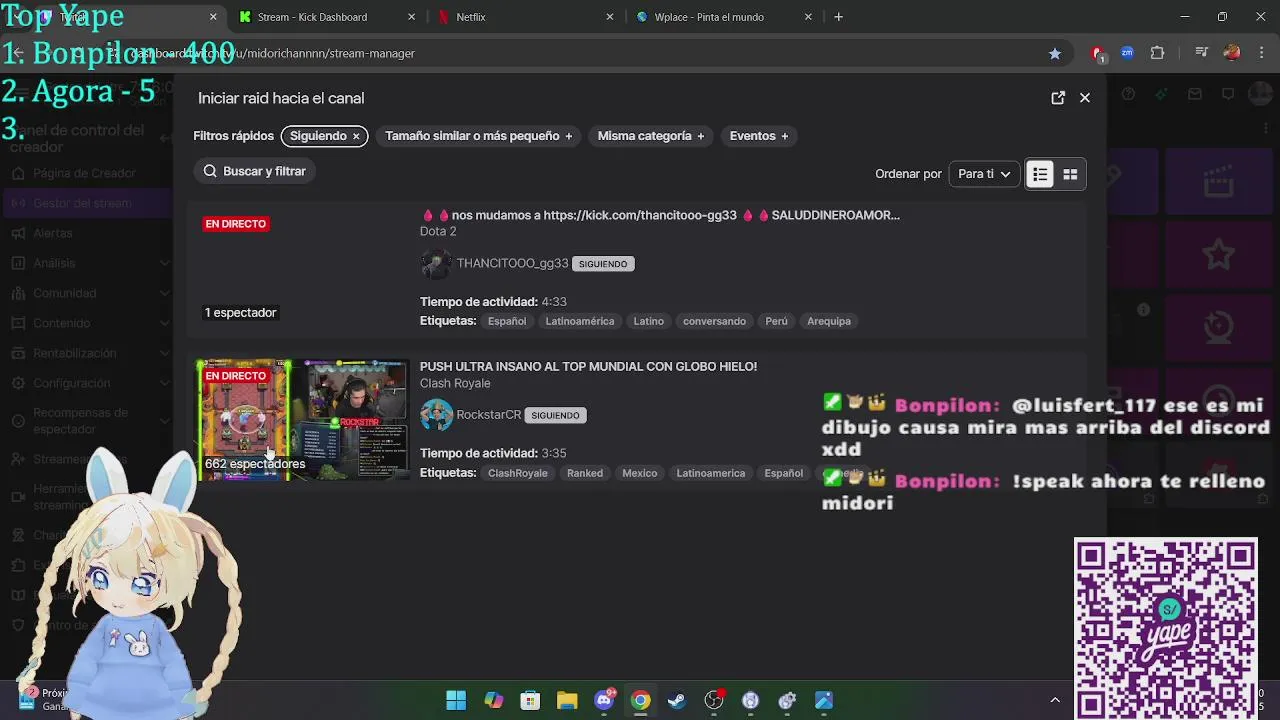Open the blue 'zm' extension icon
The width and height of the screenshot is (1280, 720).
[1127, 53]
